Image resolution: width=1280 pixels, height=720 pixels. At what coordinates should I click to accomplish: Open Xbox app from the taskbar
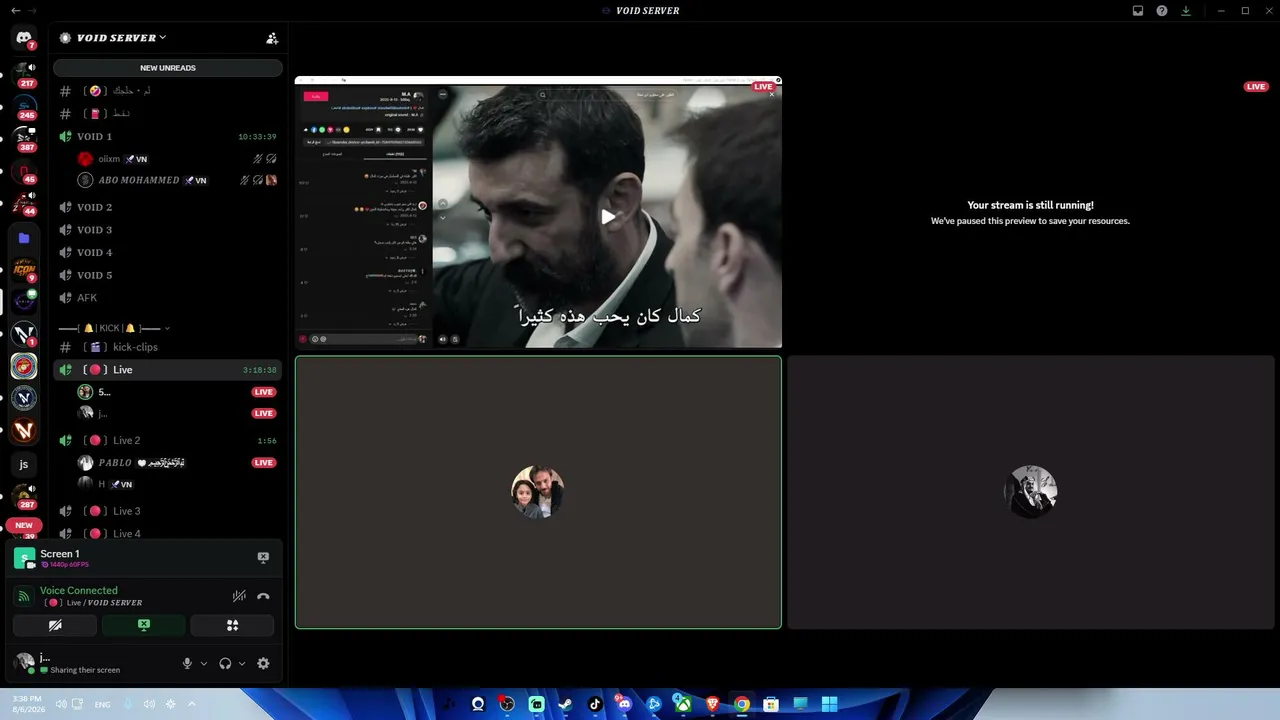coord(683,704)
